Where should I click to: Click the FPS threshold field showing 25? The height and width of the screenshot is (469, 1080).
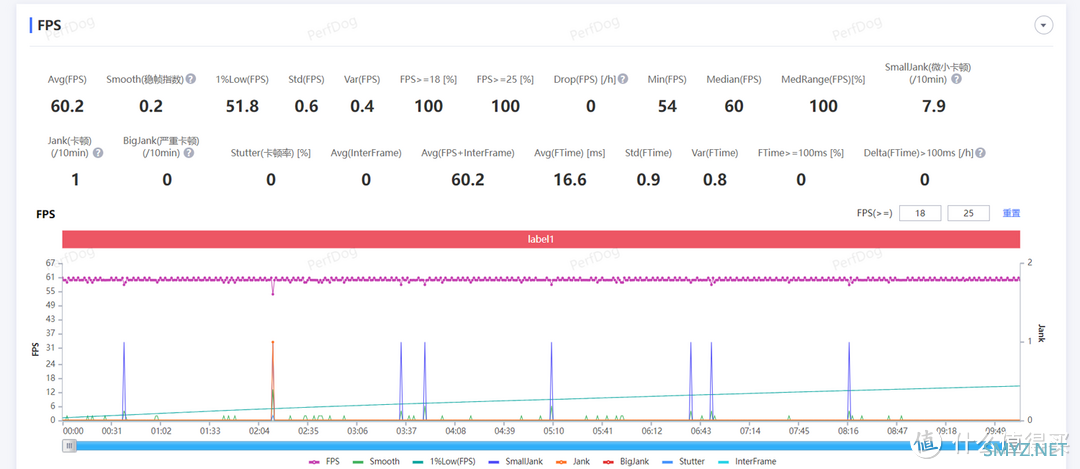coord(968,213)
